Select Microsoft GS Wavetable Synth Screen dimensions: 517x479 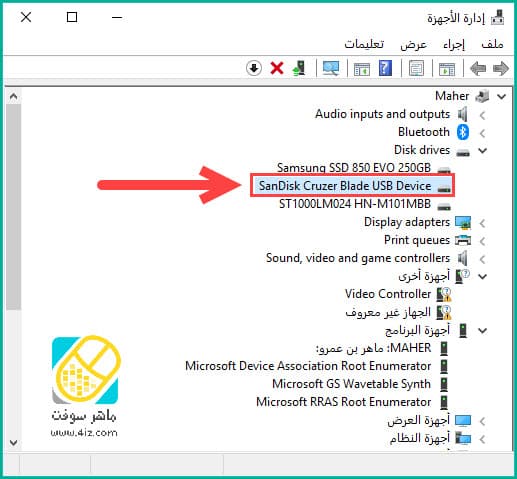pos(352,384)
